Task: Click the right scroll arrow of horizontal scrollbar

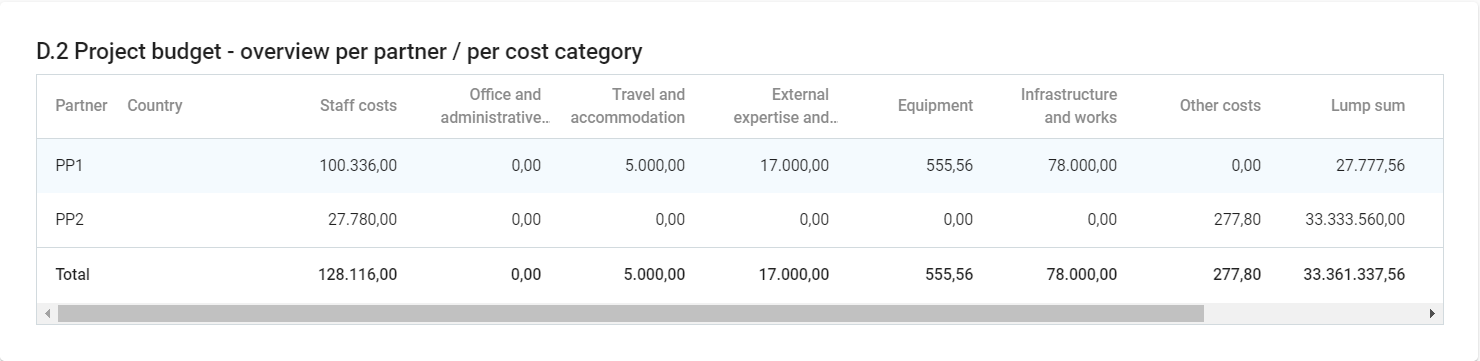Action: tap(1433, 314)
